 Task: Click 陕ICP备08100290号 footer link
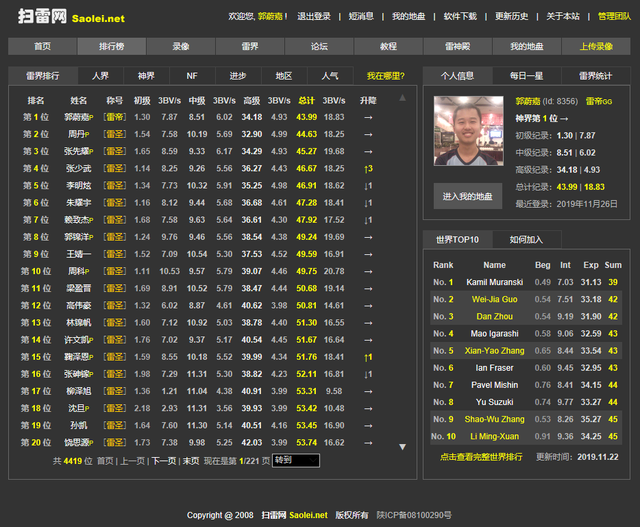[x=414, y=515]
